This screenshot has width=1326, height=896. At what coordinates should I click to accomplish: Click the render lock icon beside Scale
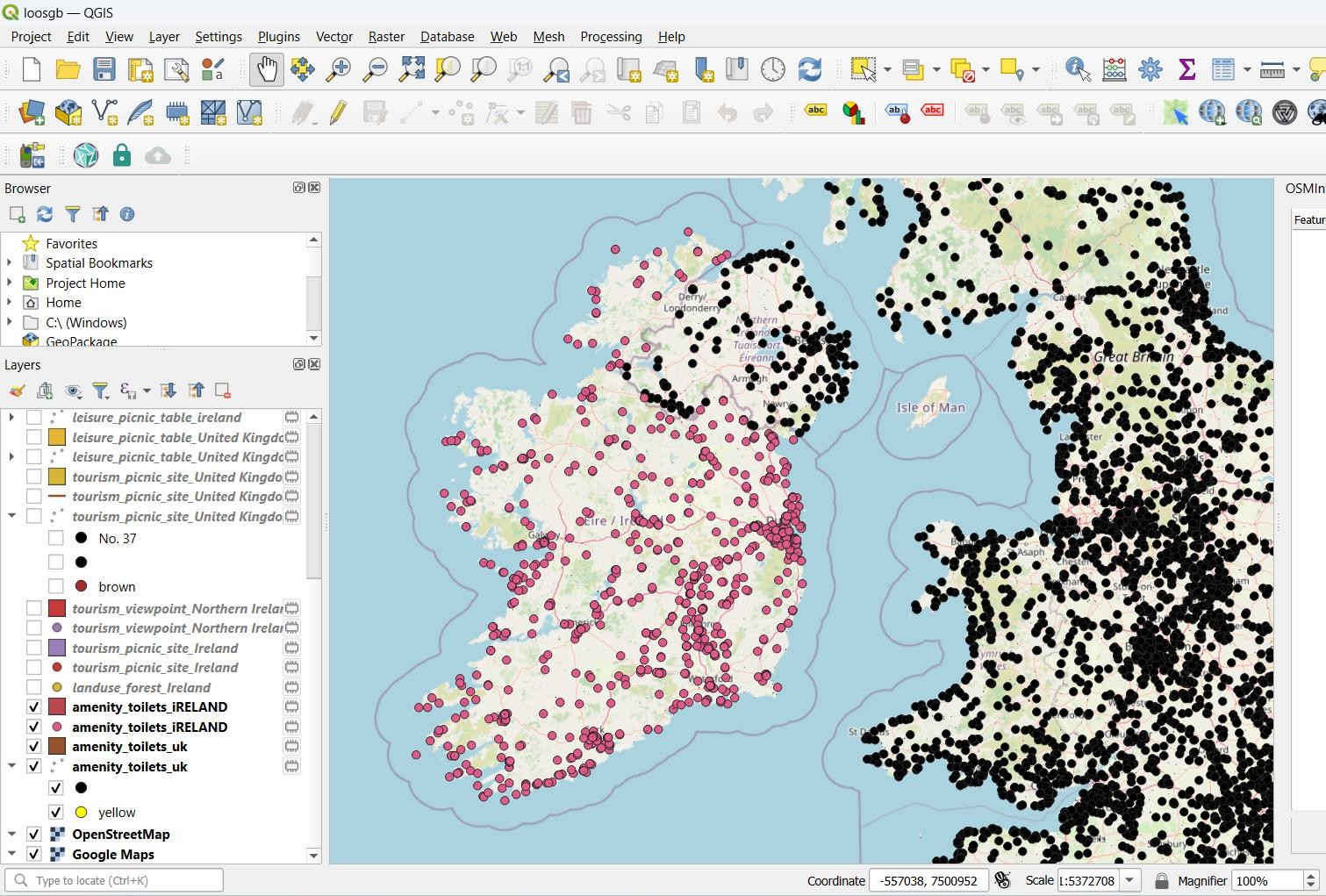pyautogui.click(x=1161, y=881)
